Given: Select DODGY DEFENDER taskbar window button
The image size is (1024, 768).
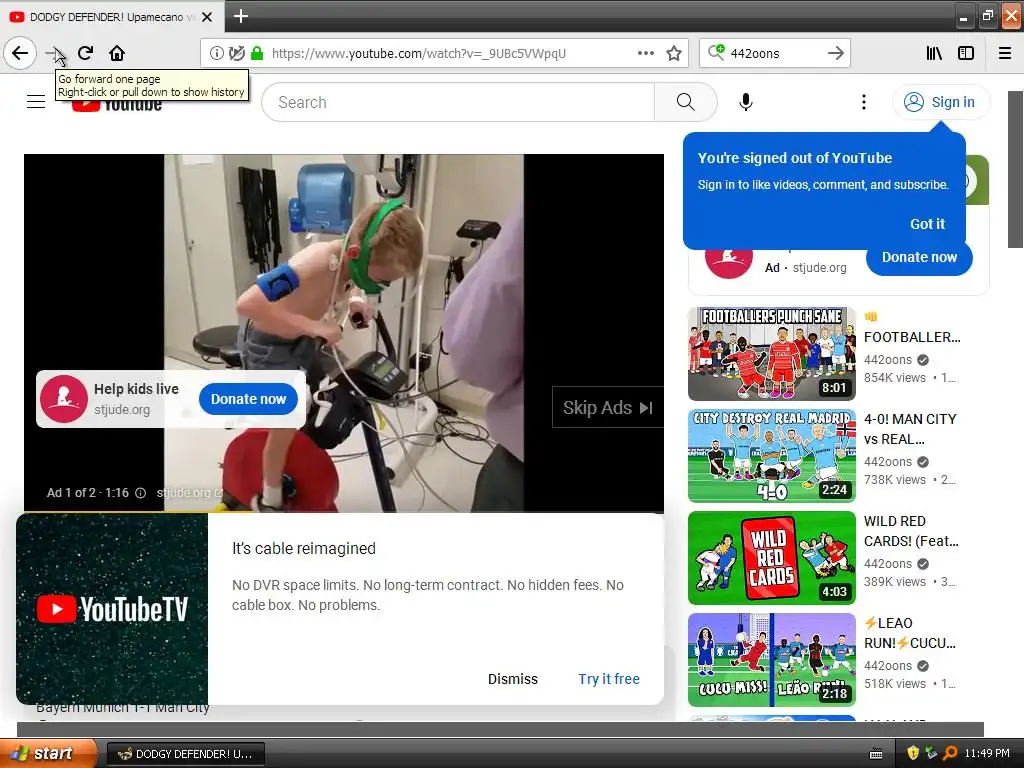Looking at the screenshot, I should click(185, 754).
